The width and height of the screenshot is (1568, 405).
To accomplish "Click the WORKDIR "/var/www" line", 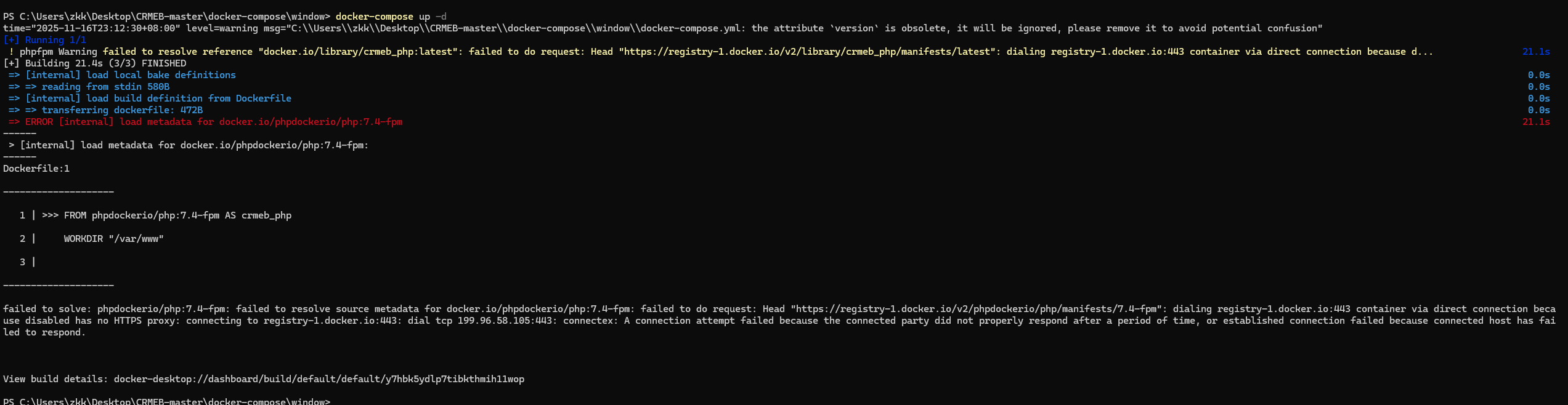I will point(113,239).
